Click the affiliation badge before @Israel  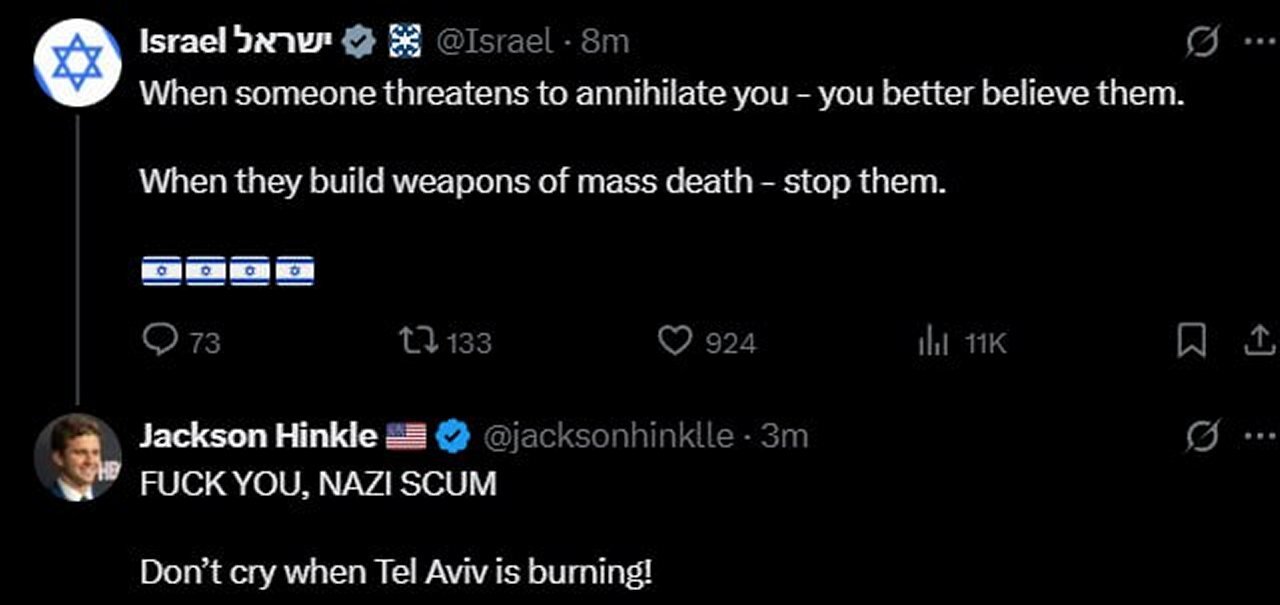[404, 41]
